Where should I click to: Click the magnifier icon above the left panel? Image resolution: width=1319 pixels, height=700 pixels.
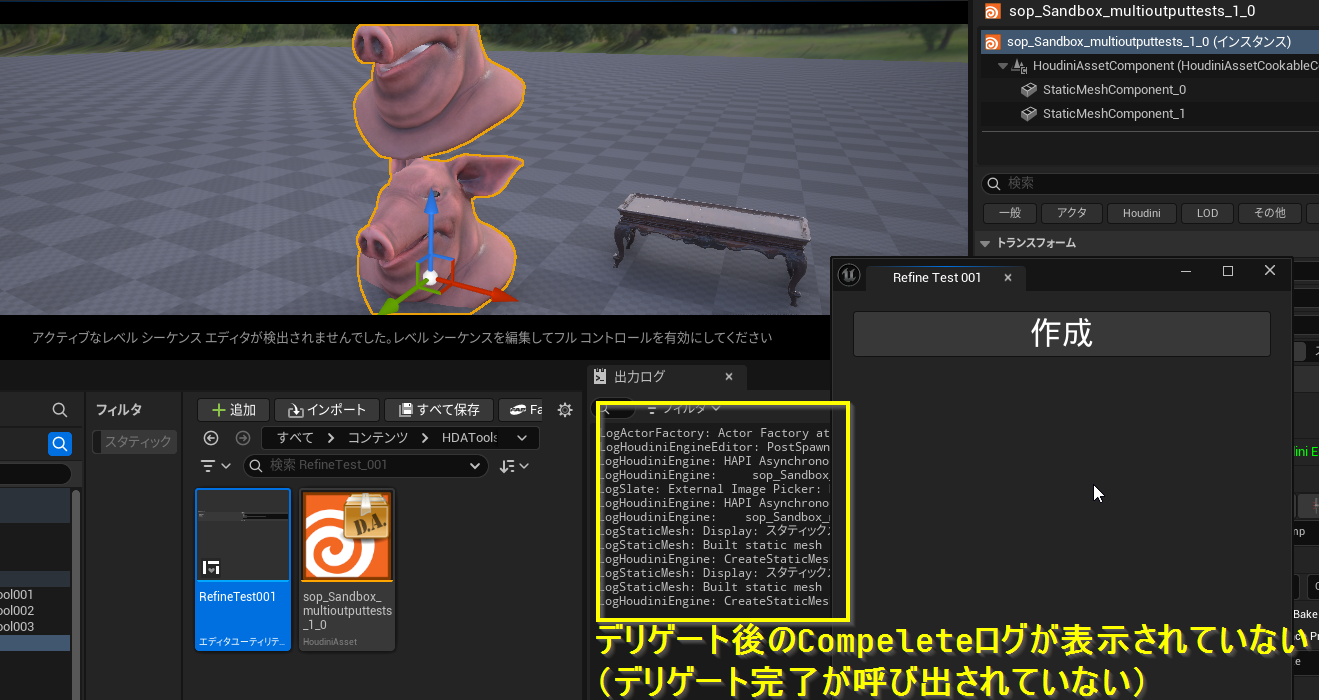(x=60, y=410)
